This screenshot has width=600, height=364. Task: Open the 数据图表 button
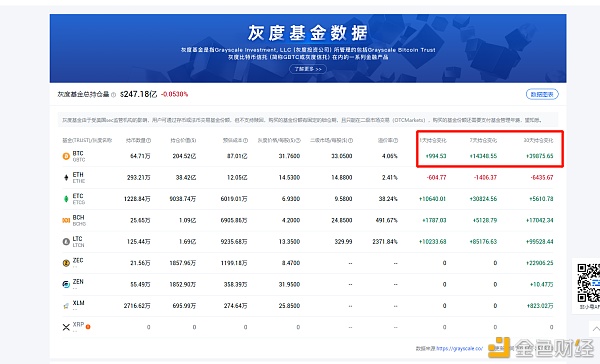[542, 94]
